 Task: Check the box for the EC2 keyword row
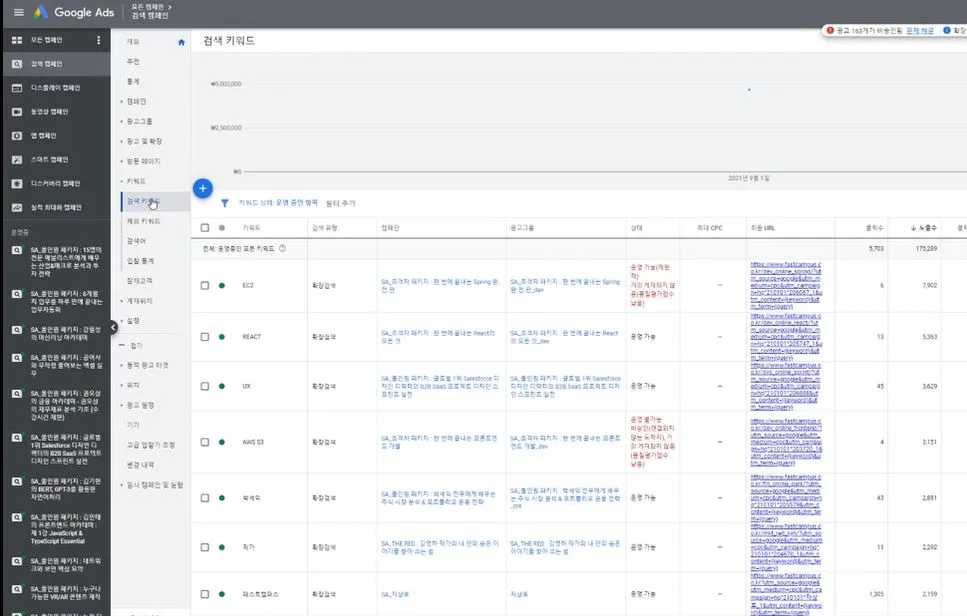(205, 285)
